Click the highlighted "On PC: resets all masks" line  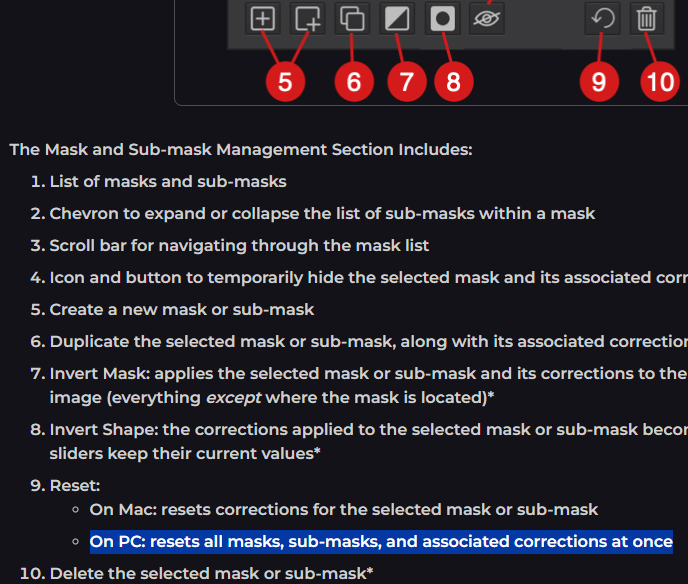click(x=381, y=542)
